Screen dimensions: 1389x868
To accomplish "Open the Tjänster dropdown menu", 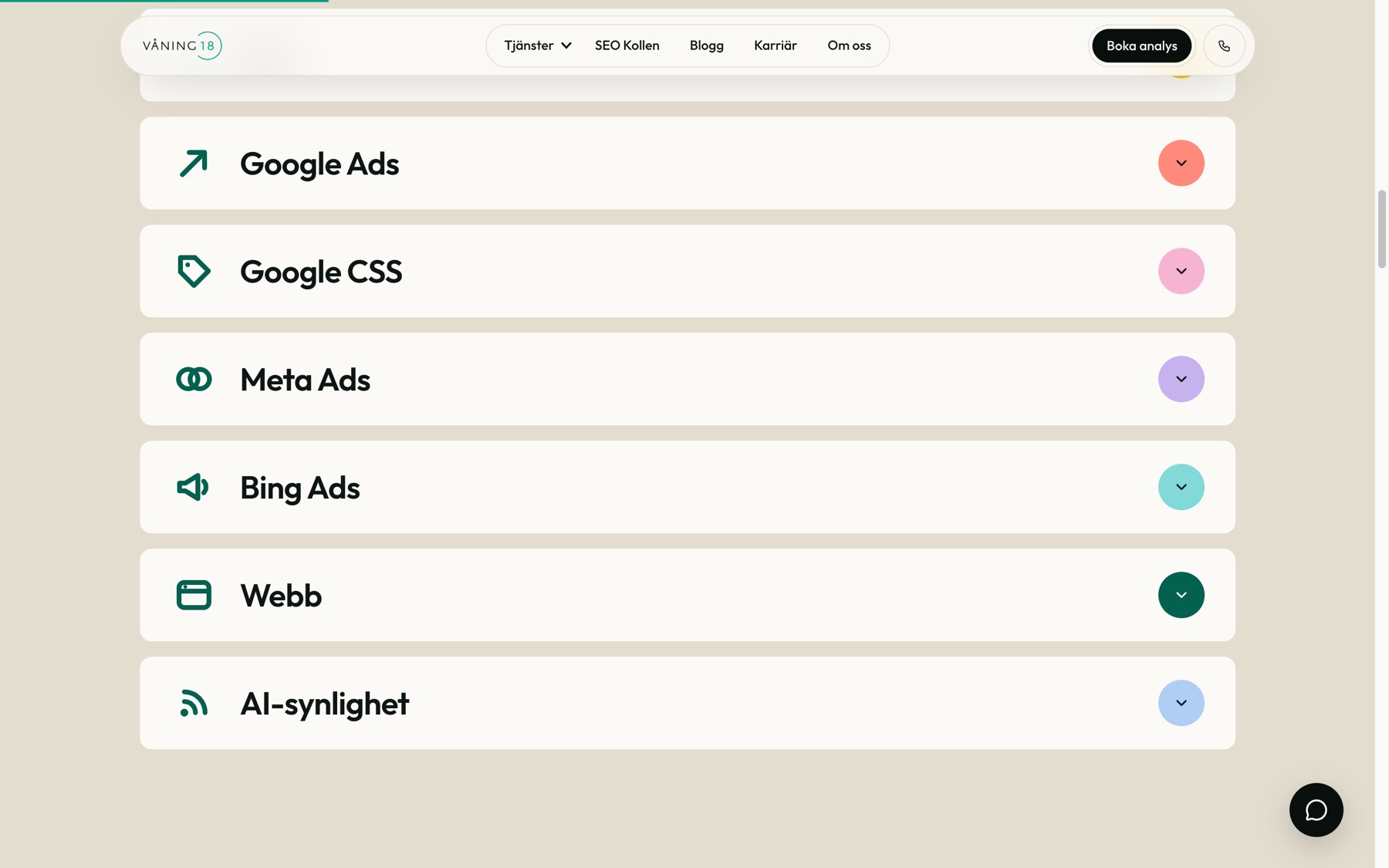I will (538, 46).
